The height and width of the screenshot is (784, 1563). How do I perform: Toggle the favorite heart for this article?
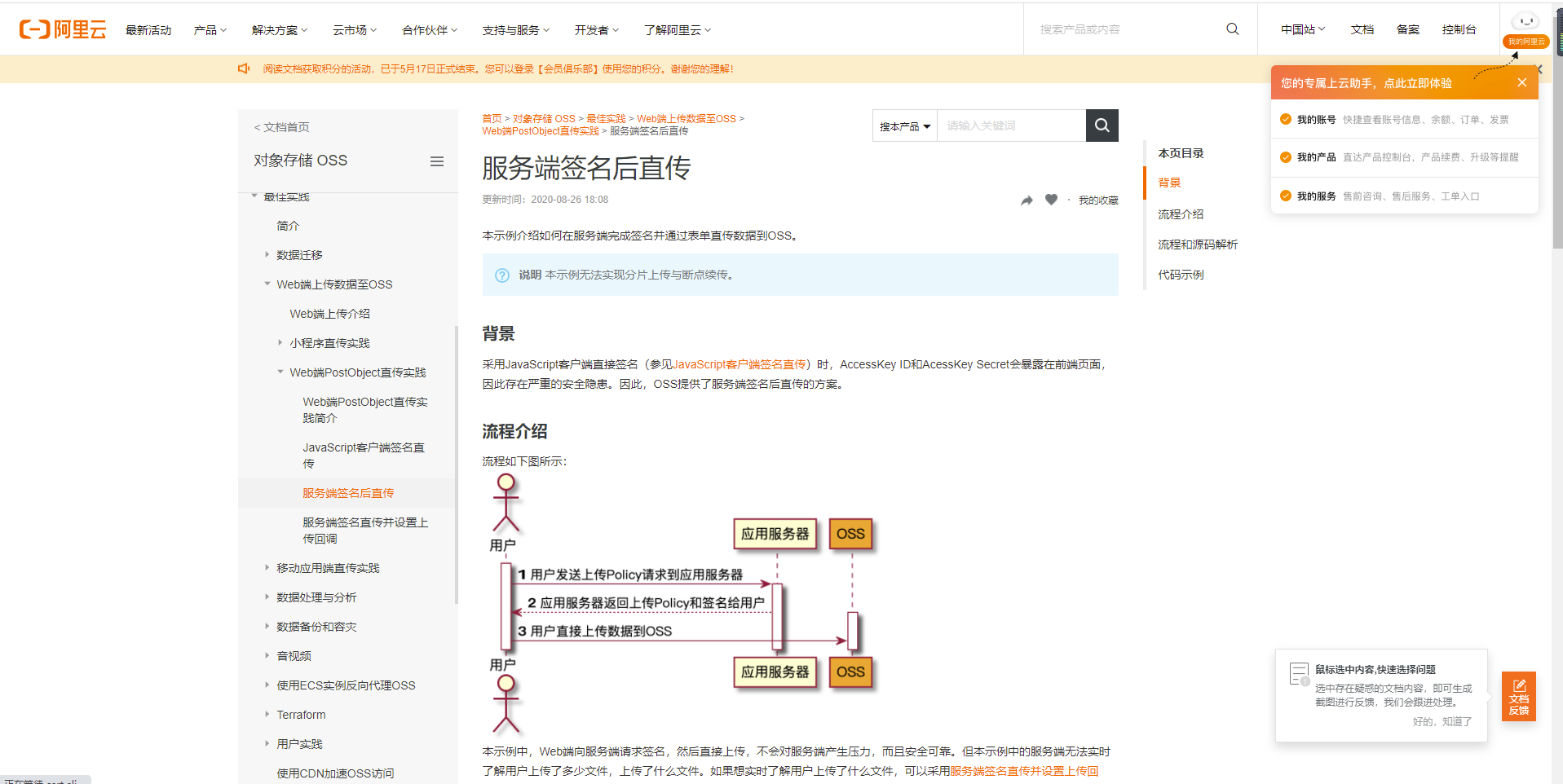(1051, 199)
